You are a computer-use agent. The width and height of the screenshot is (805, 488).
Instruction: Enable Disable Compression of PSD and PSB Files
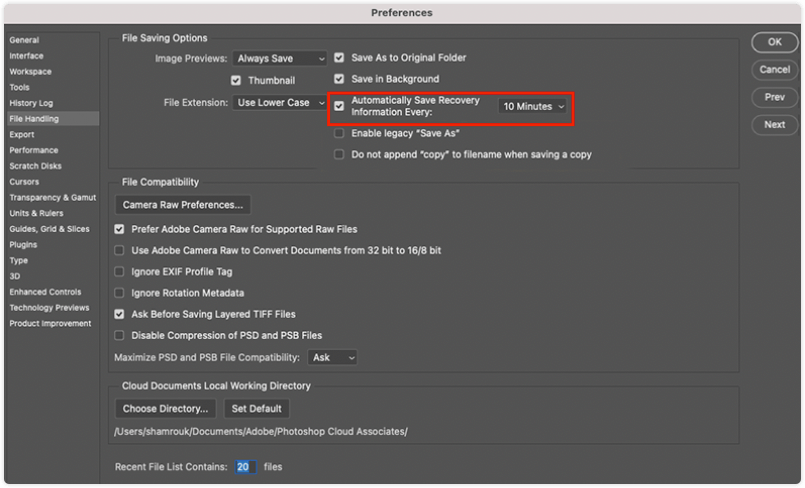119,335
